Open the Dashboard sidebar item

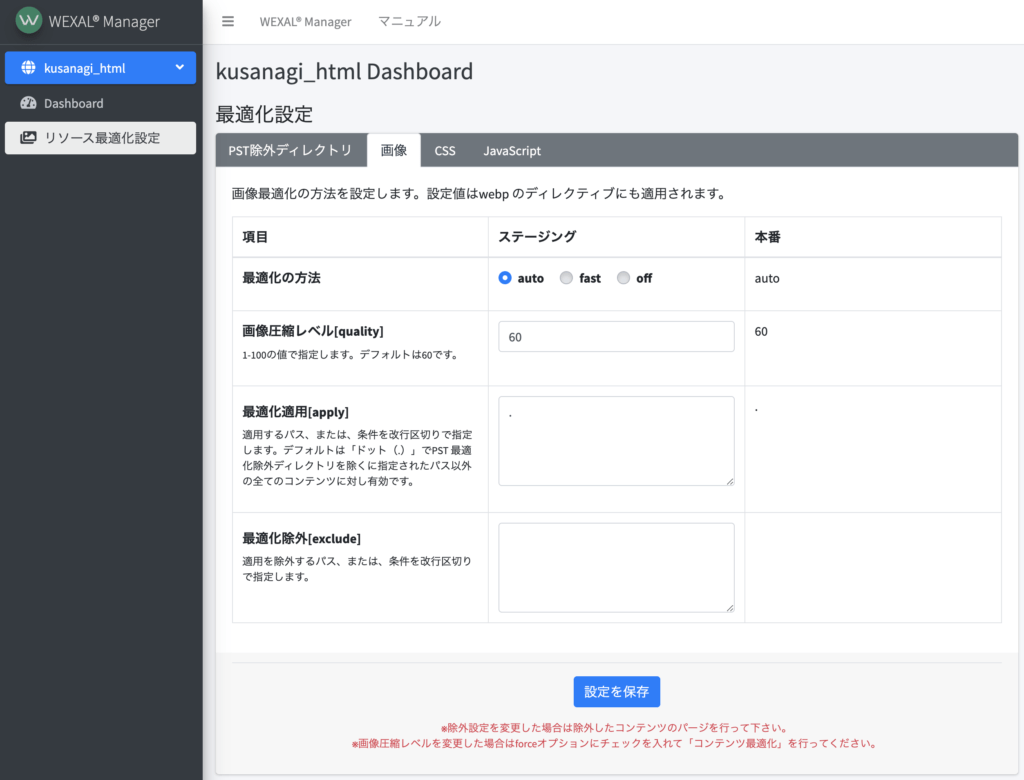(101, 103)
